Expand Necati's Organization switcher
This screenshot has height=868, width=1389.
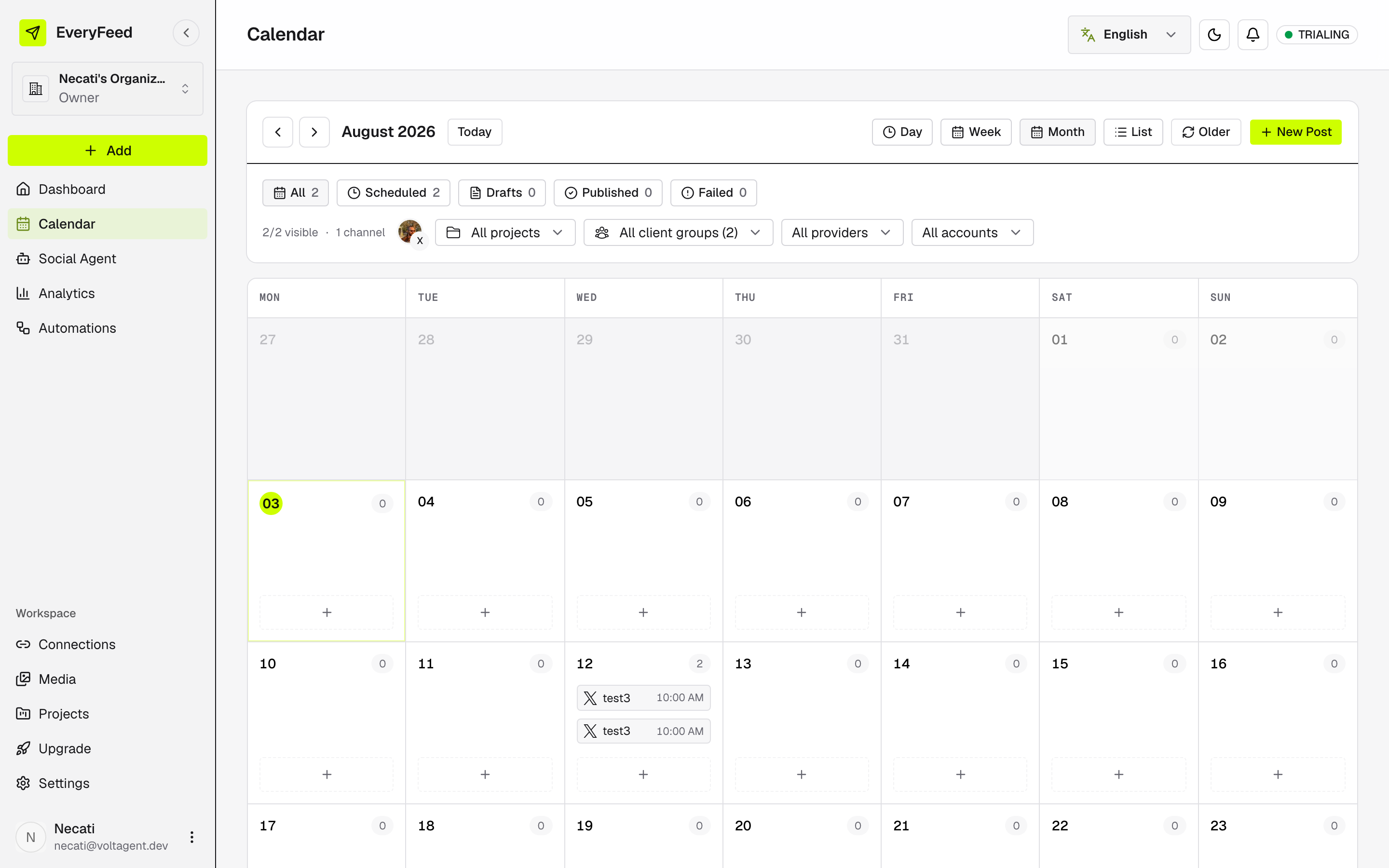pos(108,88)
